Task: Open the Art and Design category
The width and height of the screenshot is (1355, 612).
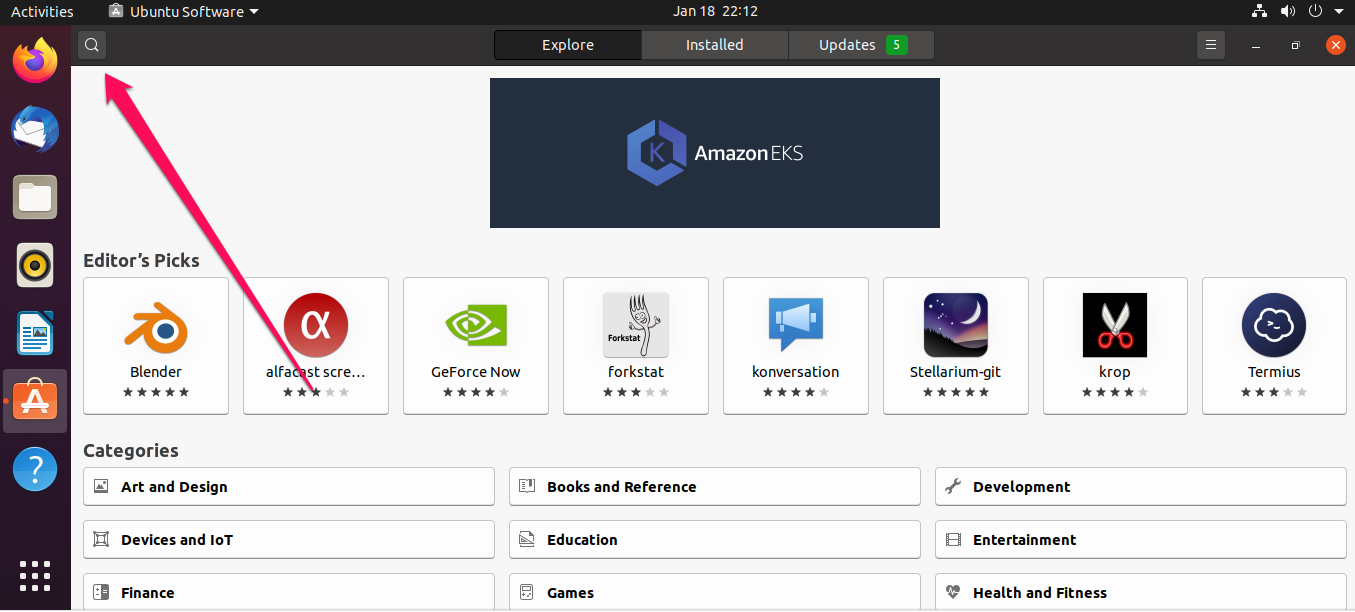Action: (289, 486)
